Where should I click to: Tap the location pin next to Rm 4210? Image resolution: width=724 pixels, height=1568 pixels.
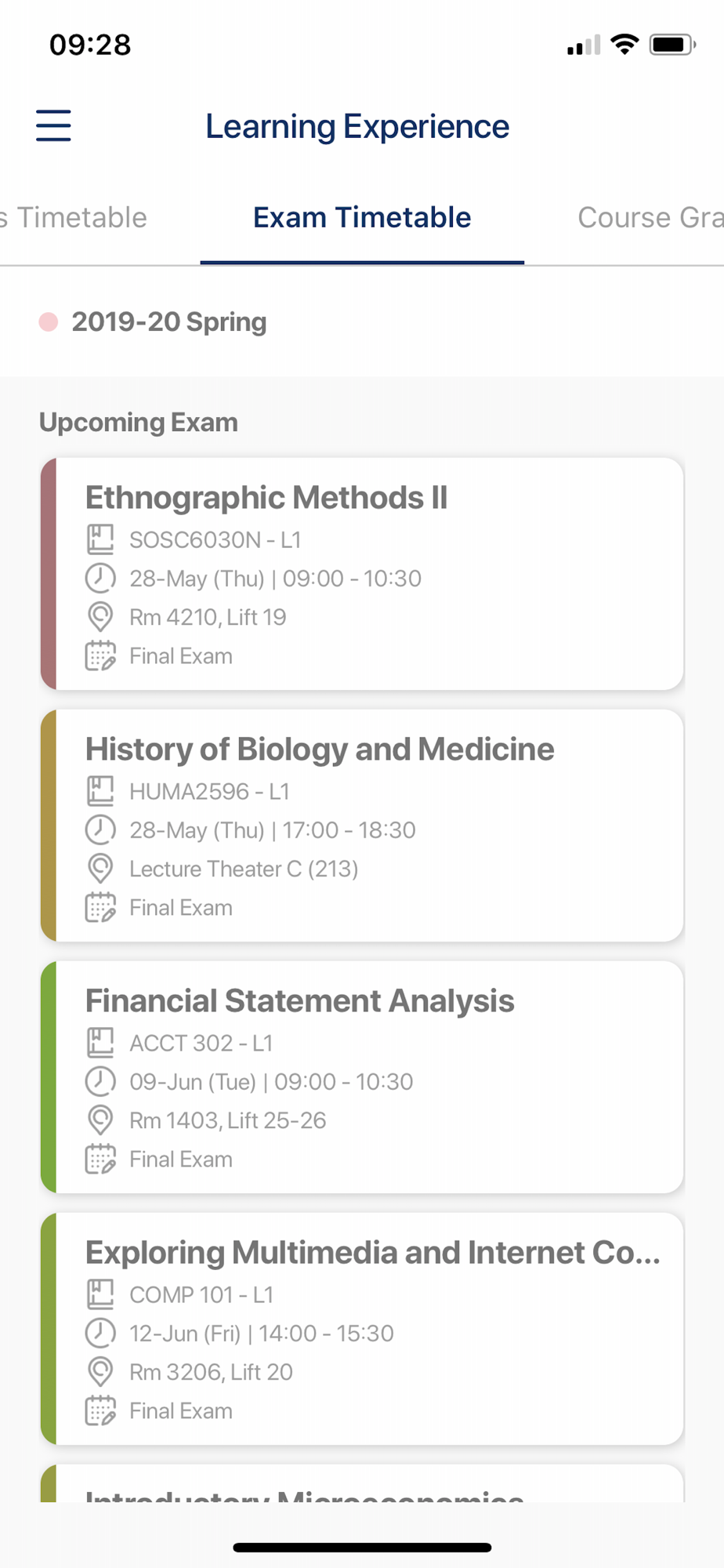pos(100,617)
